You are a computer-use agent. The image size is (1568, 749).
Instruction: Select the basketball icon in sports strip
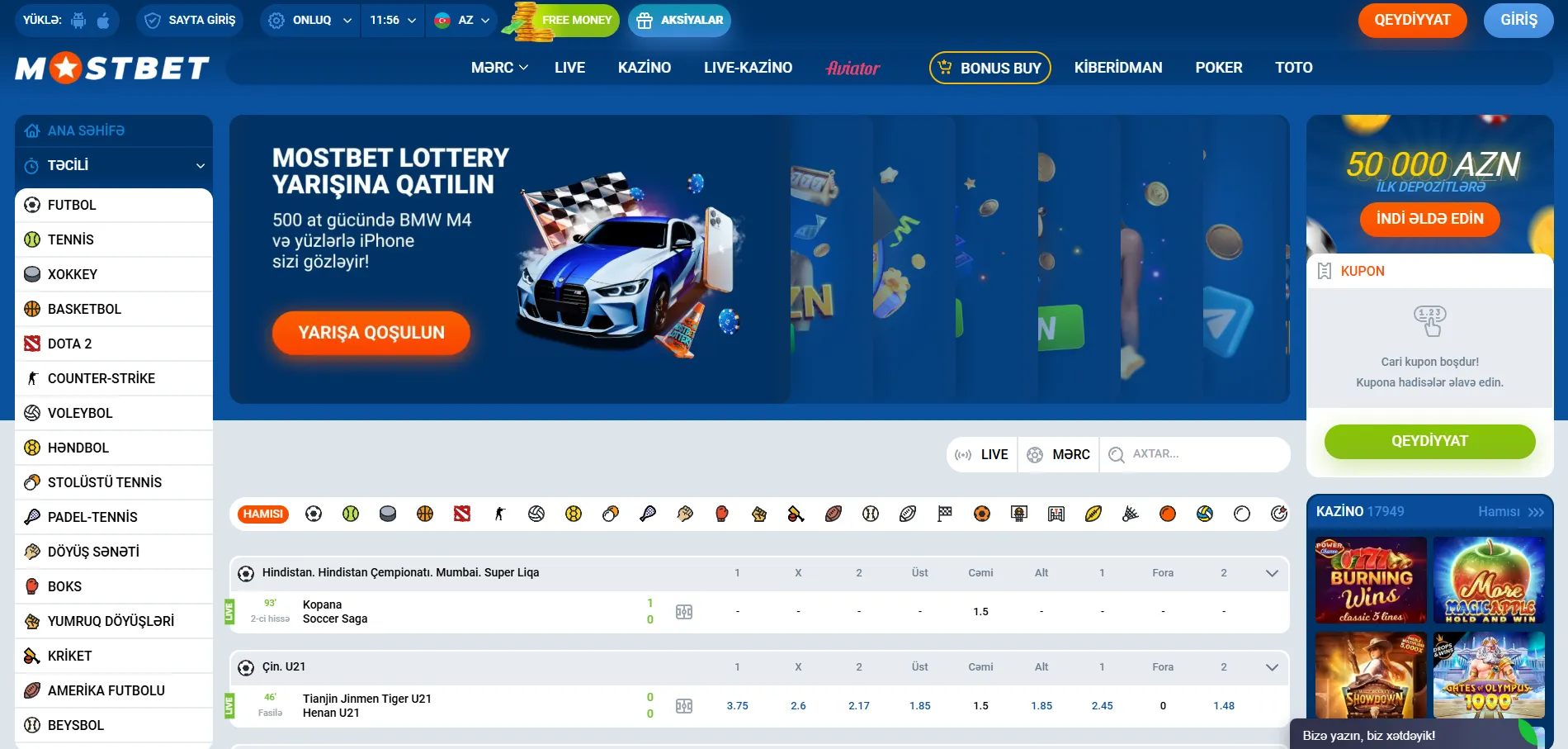click(x=425, y=514)
